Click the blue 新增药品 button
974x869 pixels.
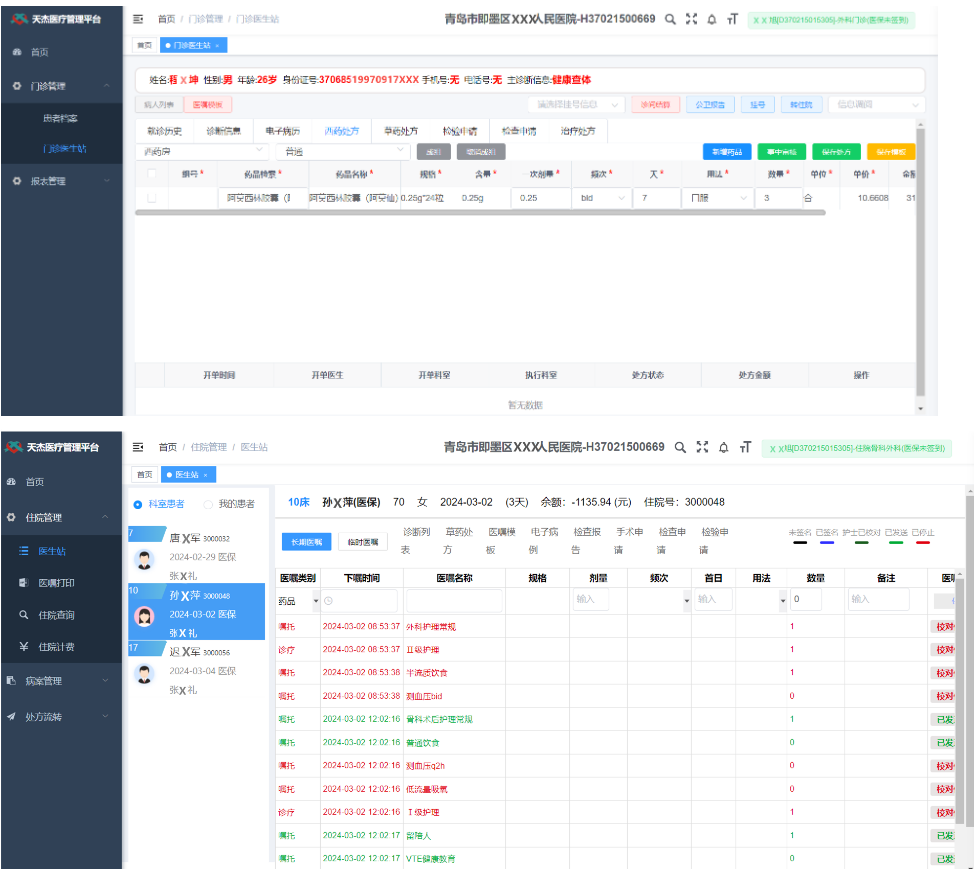(x=727, y=152)
